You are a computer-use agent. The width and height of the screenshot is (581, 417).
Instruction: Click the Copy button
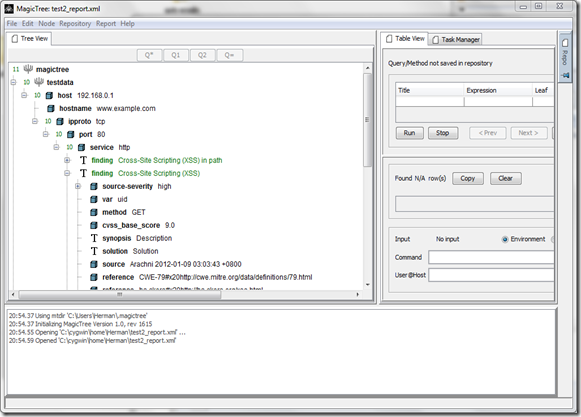[468, 178]
